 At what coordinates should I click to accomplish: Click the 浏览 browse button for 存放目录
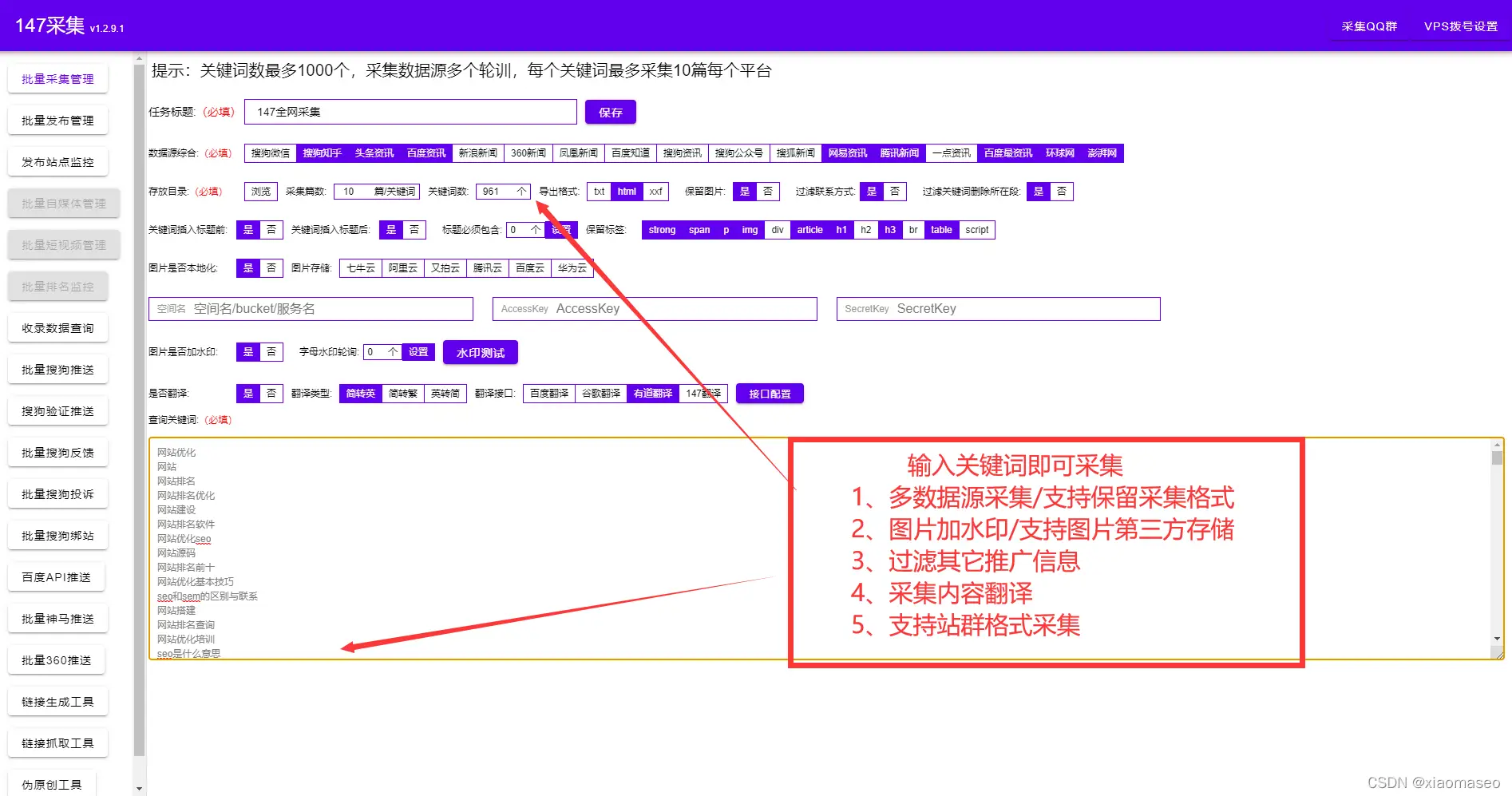[260, 192]
